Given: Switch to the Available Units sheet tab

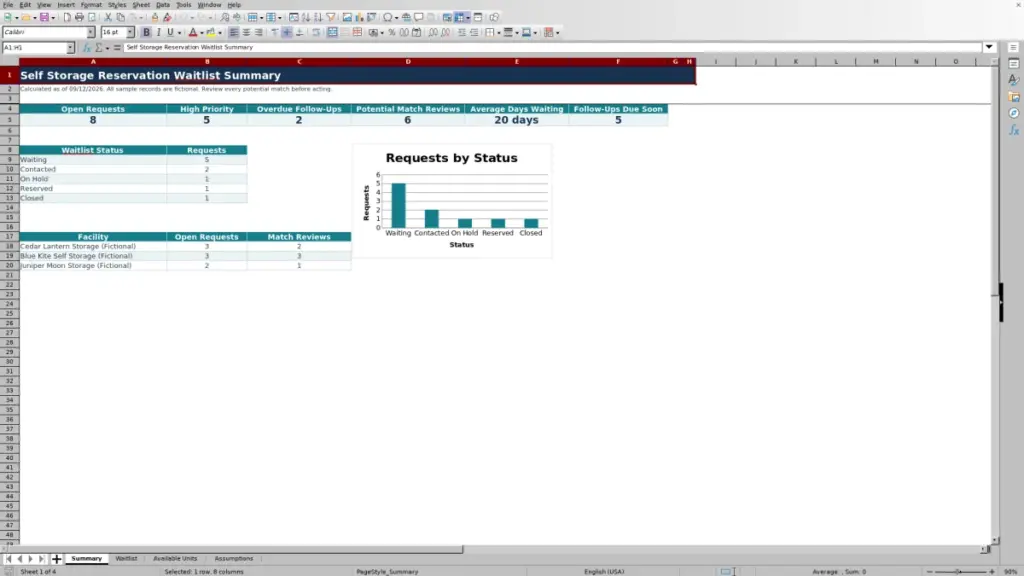Looking at the screenshot, I should (175, 558).
